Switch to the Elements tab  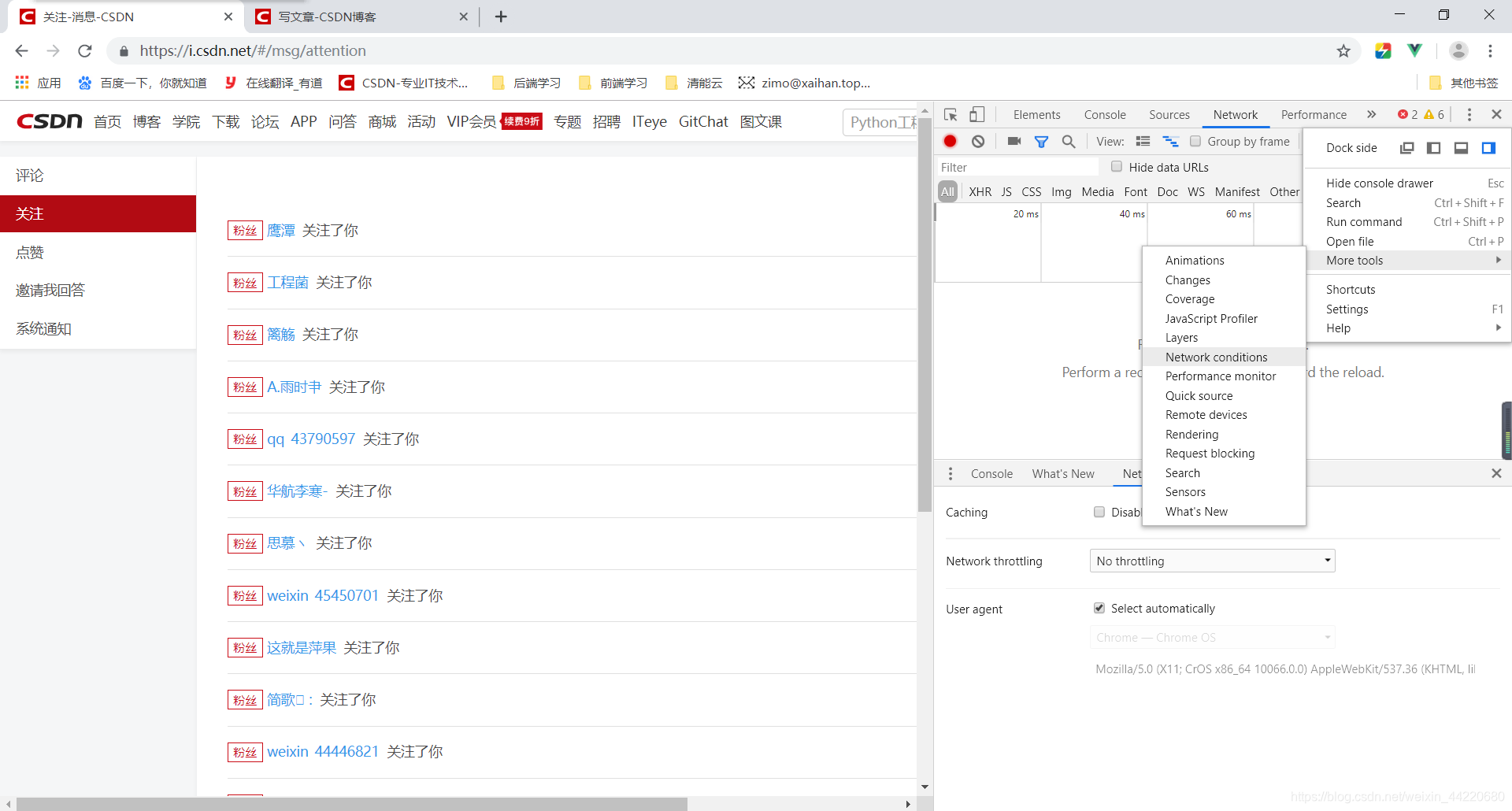point(1036,115)
